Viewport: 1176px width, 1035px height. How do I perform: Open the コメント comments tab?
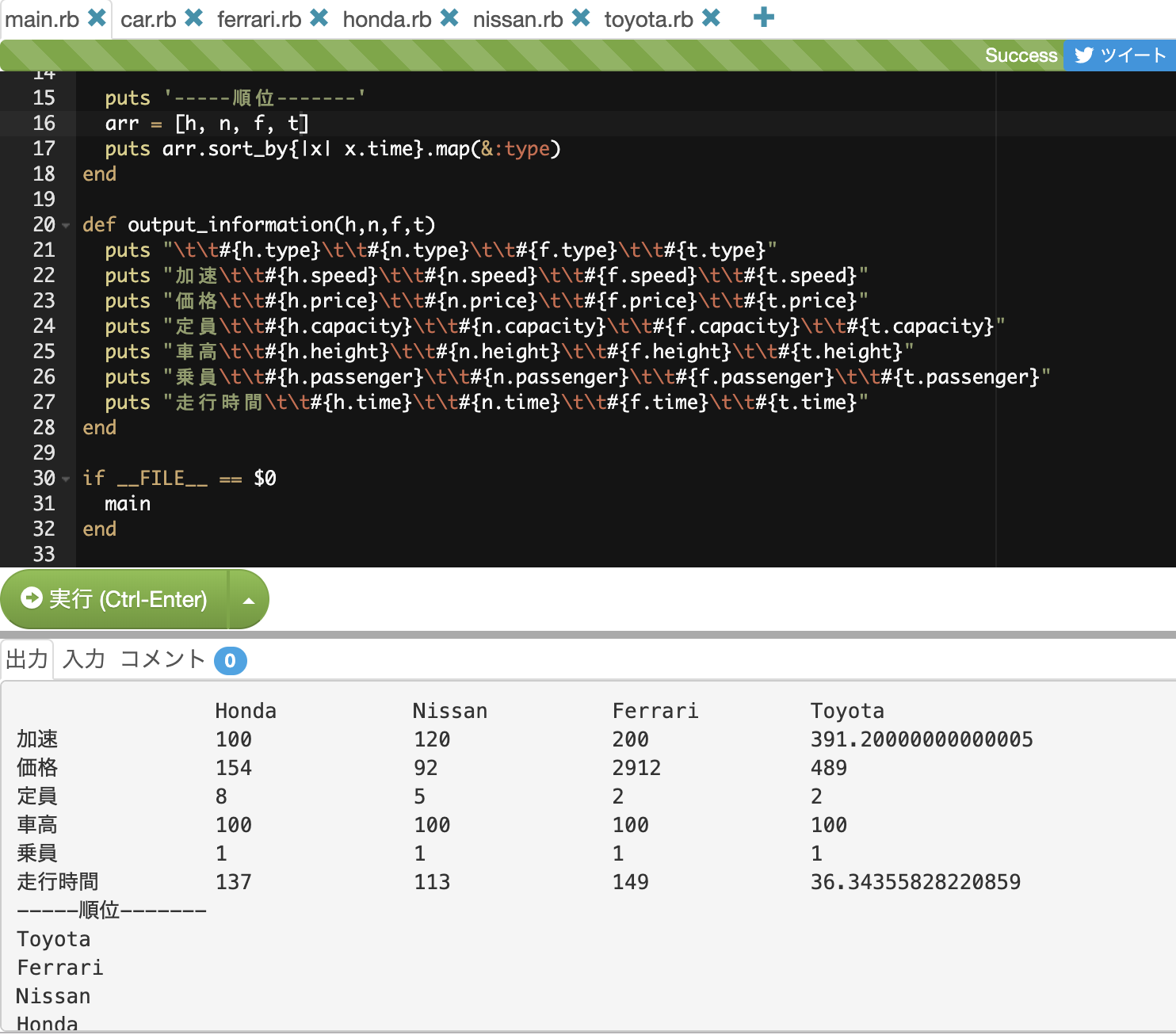(x=162, y=659)
